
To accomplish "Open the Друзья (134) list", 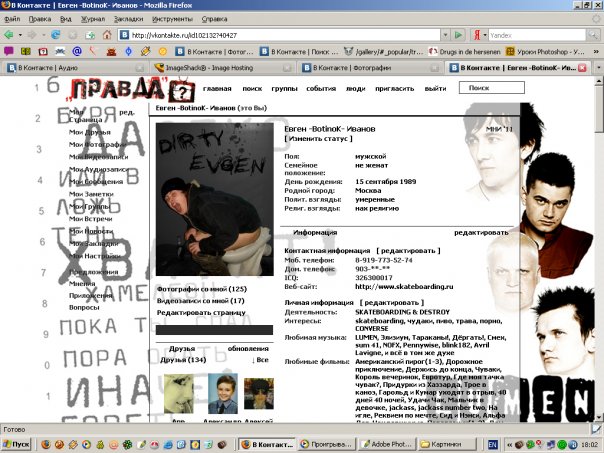I will (183, 360).
